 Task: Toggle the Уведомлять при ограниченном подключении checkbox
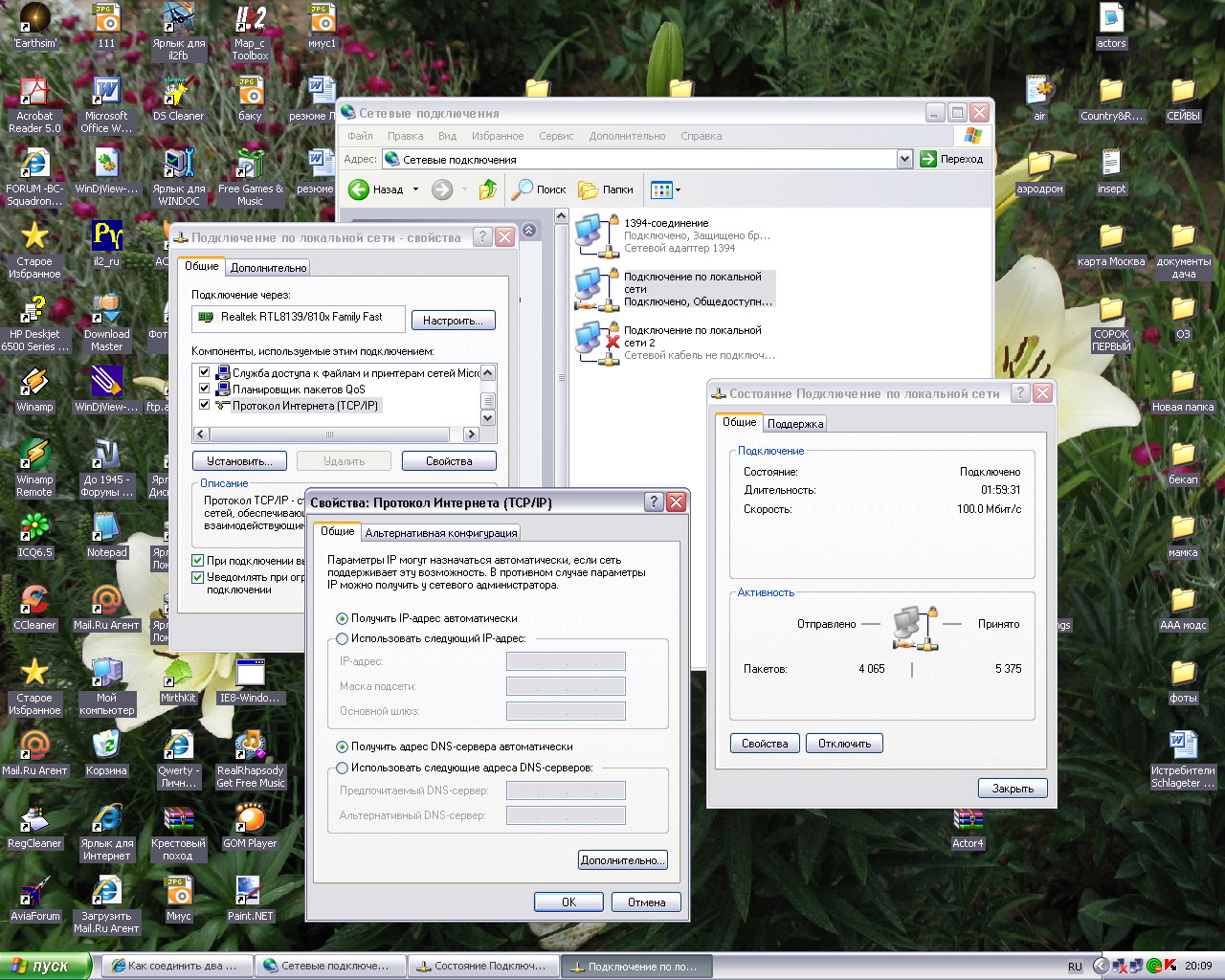(198, 577)
